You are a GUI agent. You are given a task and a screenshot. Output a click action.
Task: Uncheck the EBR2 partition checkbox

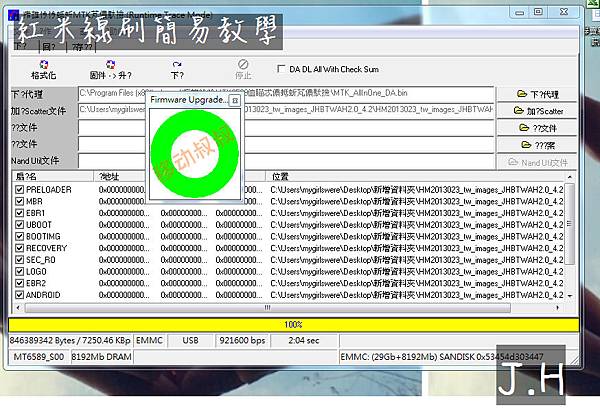[x=20, y=283]
